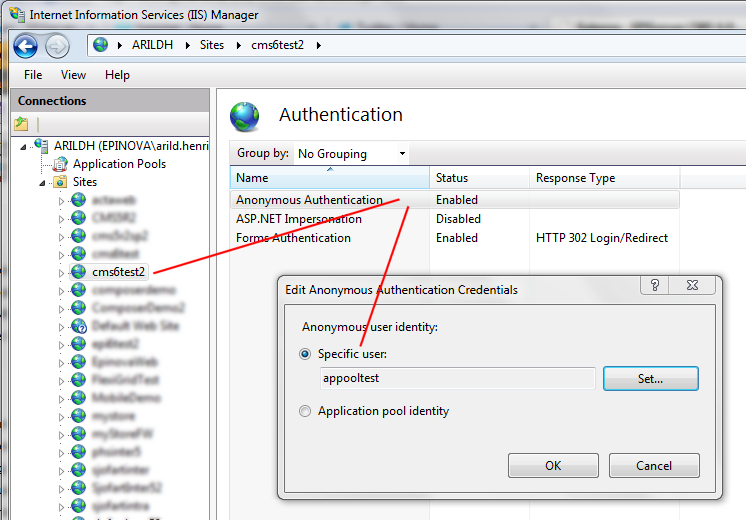Screen dimensions: 746x520
Task: Click Cancel in the credentials dialog
Action: point(654,465)
